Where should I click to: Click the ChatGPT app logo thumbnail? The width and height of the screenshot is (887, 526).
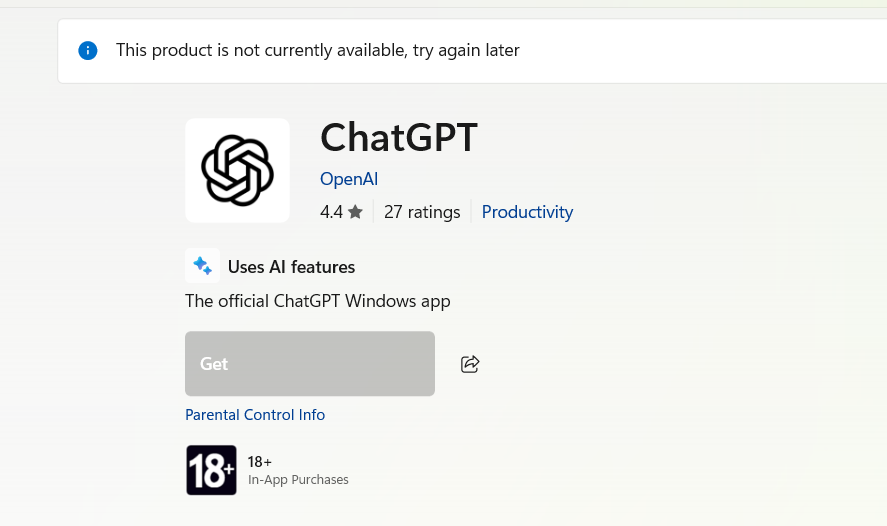238,170
